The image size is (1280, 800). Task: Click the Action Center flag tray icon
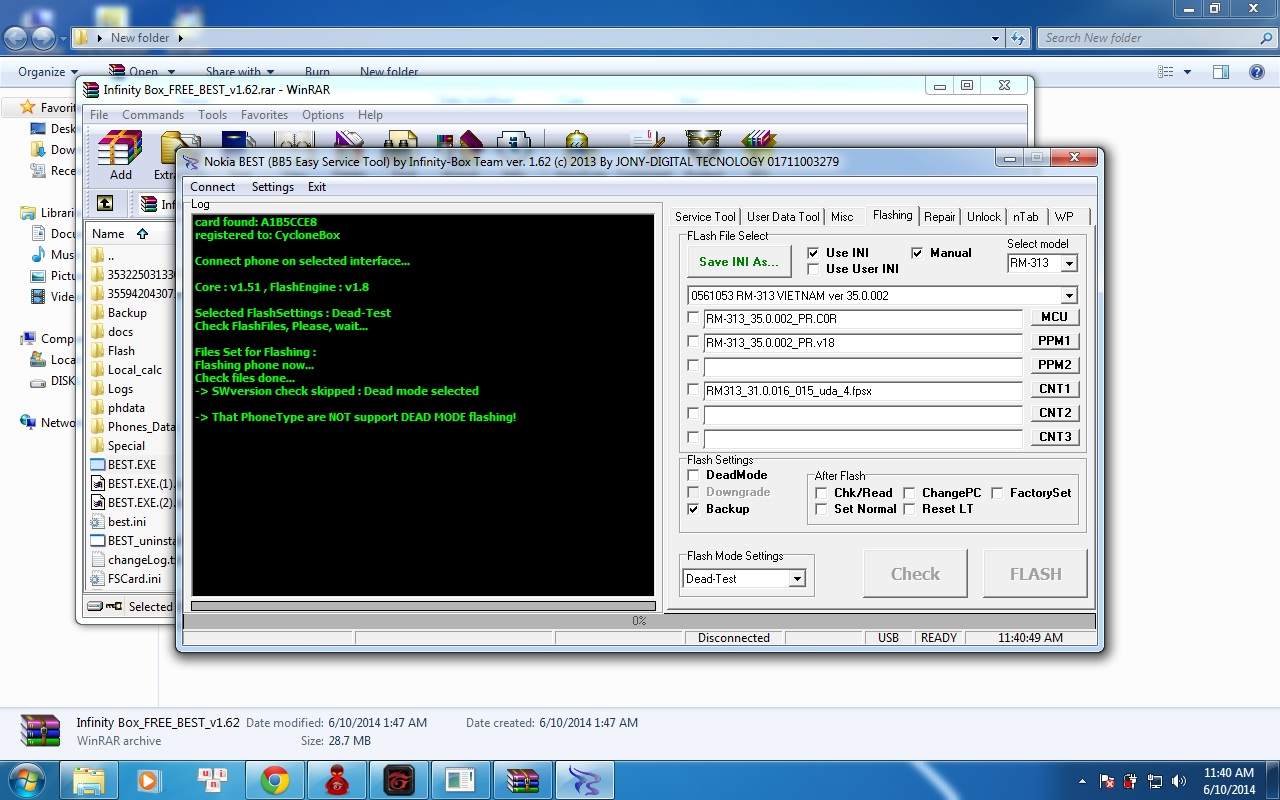pyautogui.click(x=1107, y=781)
